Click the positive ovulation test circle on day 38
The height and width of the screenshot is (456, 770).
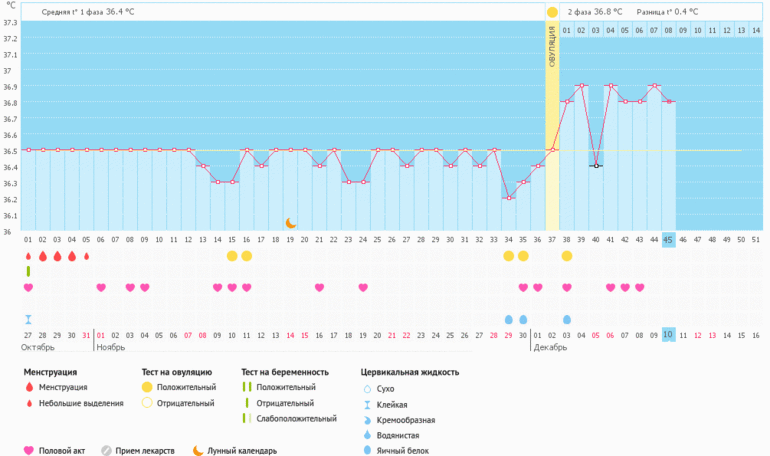pos(567,256)
